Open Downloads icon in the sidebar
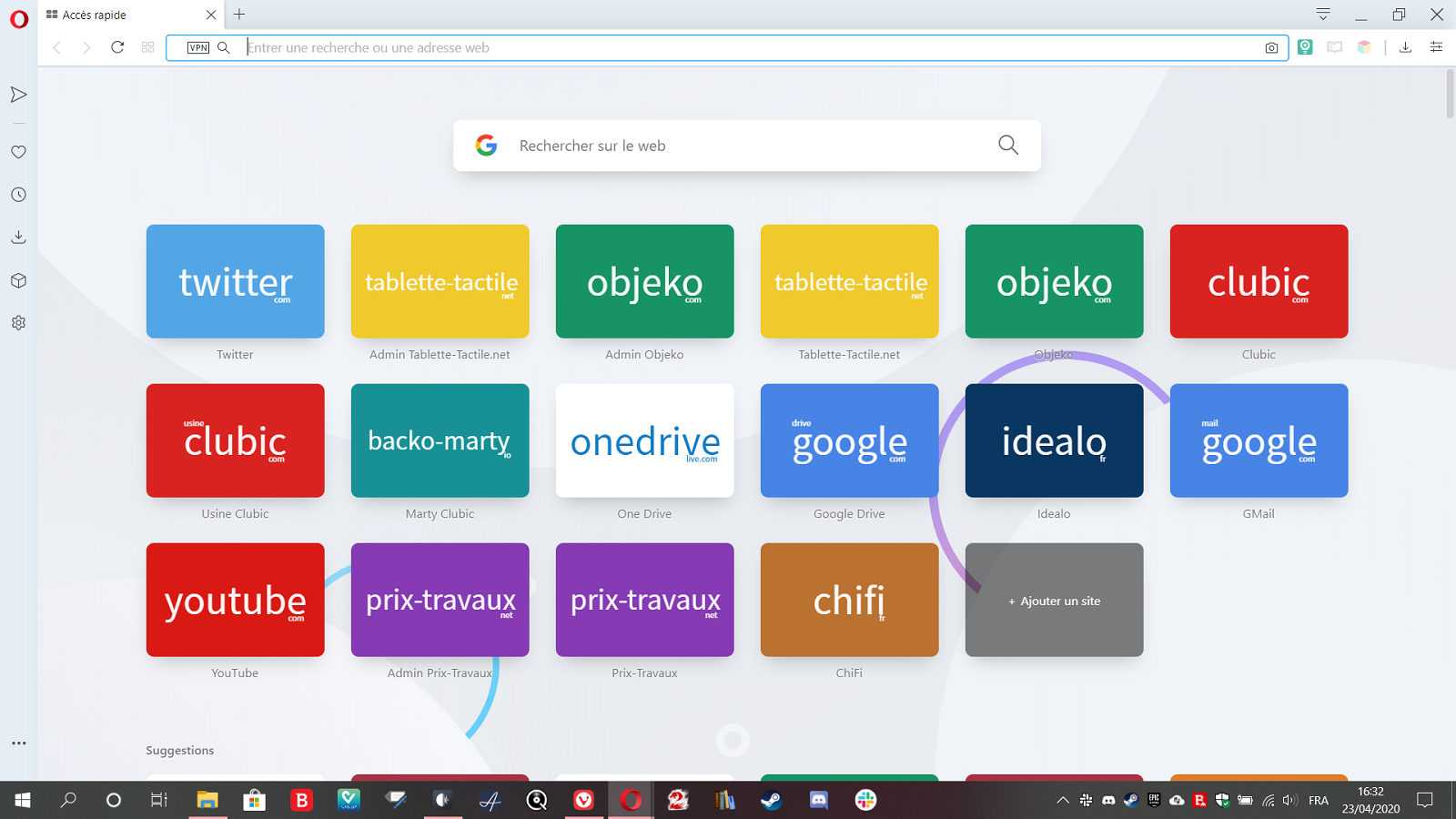Viewport: 1456px width, 819px height. 18,238
